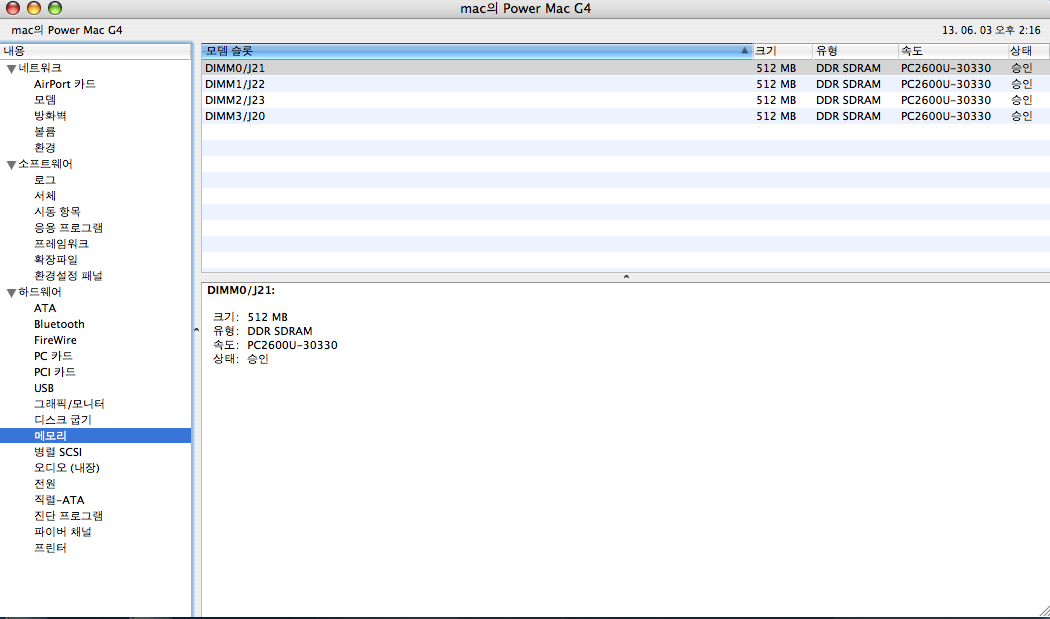The width and height of the screenshot is (1050, 619).
Task: Show USB device information
Action: [x=44, y=388]
